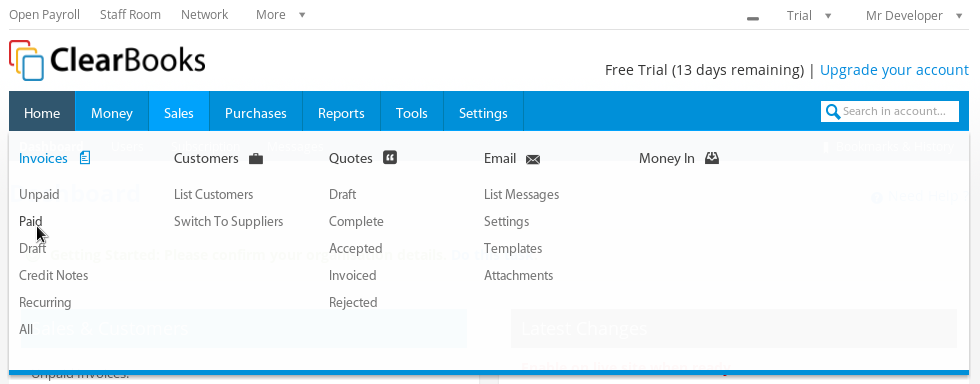Select Draft under Quotes
The image size is (980, 384).
(342, 195)
